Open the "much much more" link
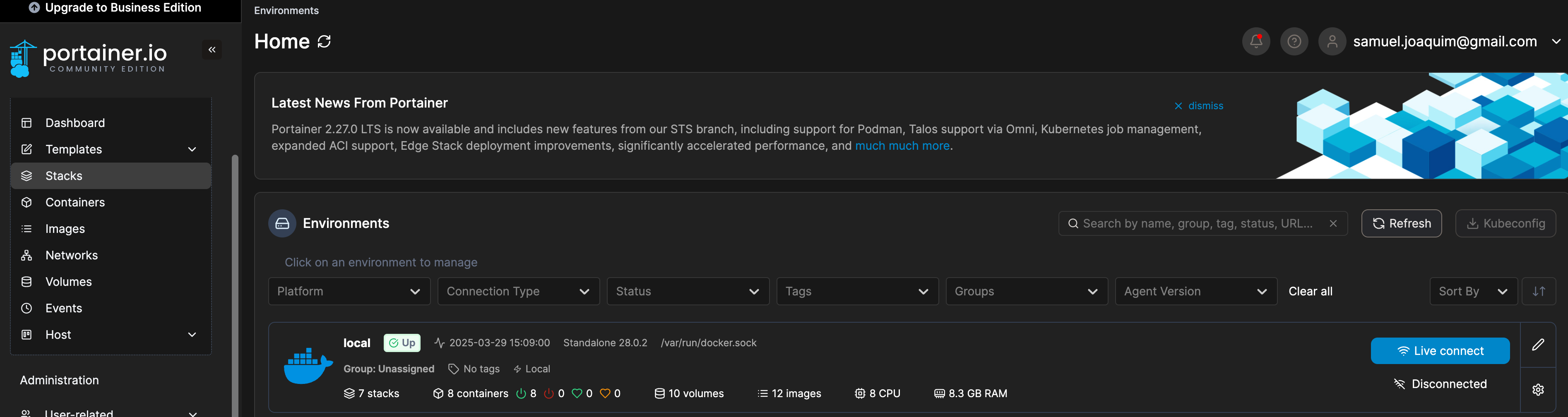The height and width of the screenshot is (417, 1568). pos(902,146)
